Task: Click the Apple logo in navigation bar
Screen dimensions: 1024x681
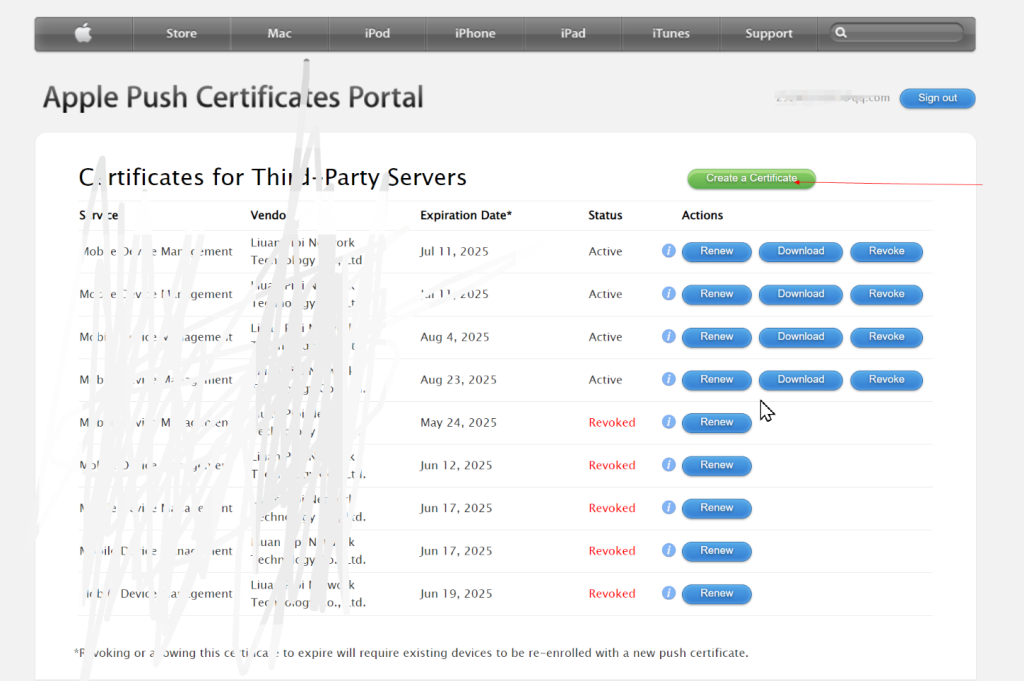Action: point(83,34)
